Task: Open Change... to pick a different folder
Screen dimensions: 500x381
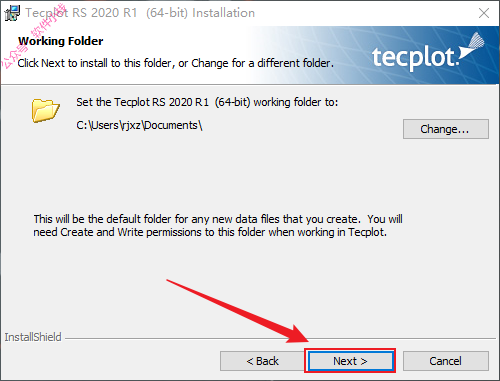Action: pos(446,129)
